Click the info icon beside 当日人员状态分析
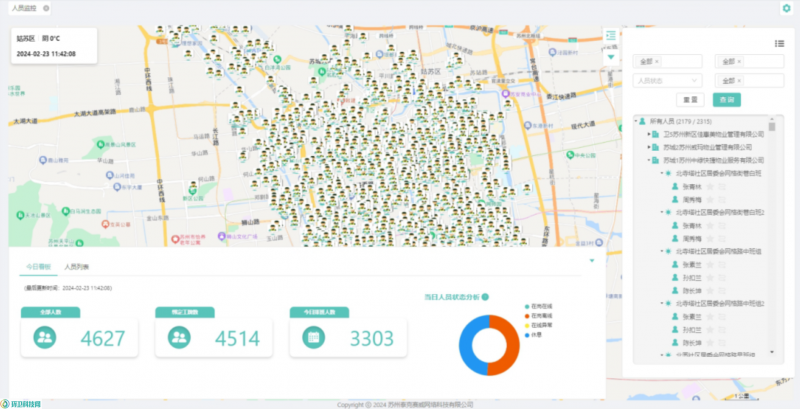The height and width of the screenshot is (409, 800). [x=487, y=297]
